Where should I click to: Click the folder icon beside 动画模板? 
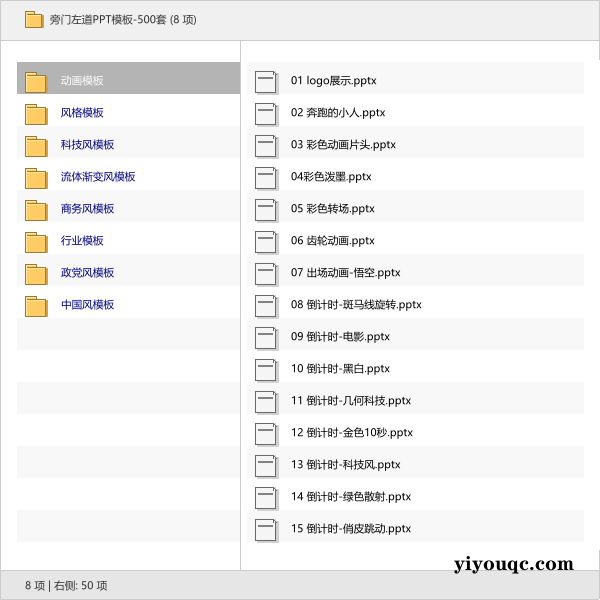coord(36,81)
